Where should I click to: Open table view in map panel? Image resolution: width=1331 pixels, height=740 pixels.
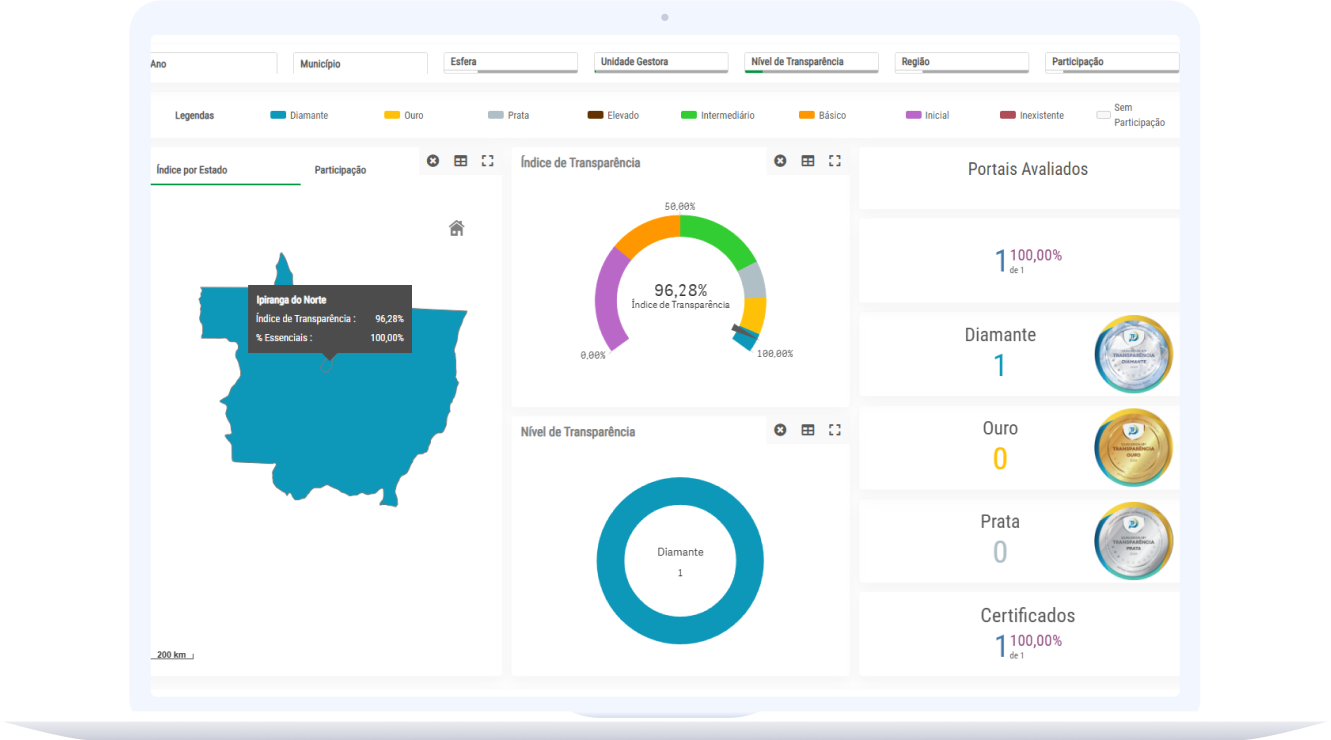coord(460,161)
